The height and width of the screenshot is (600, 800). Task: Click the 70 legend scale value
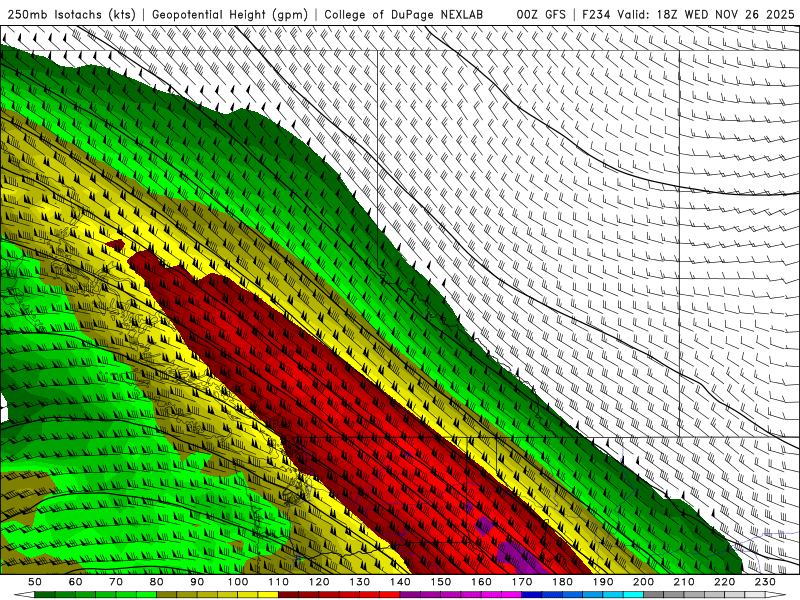(x=116, y=582)
